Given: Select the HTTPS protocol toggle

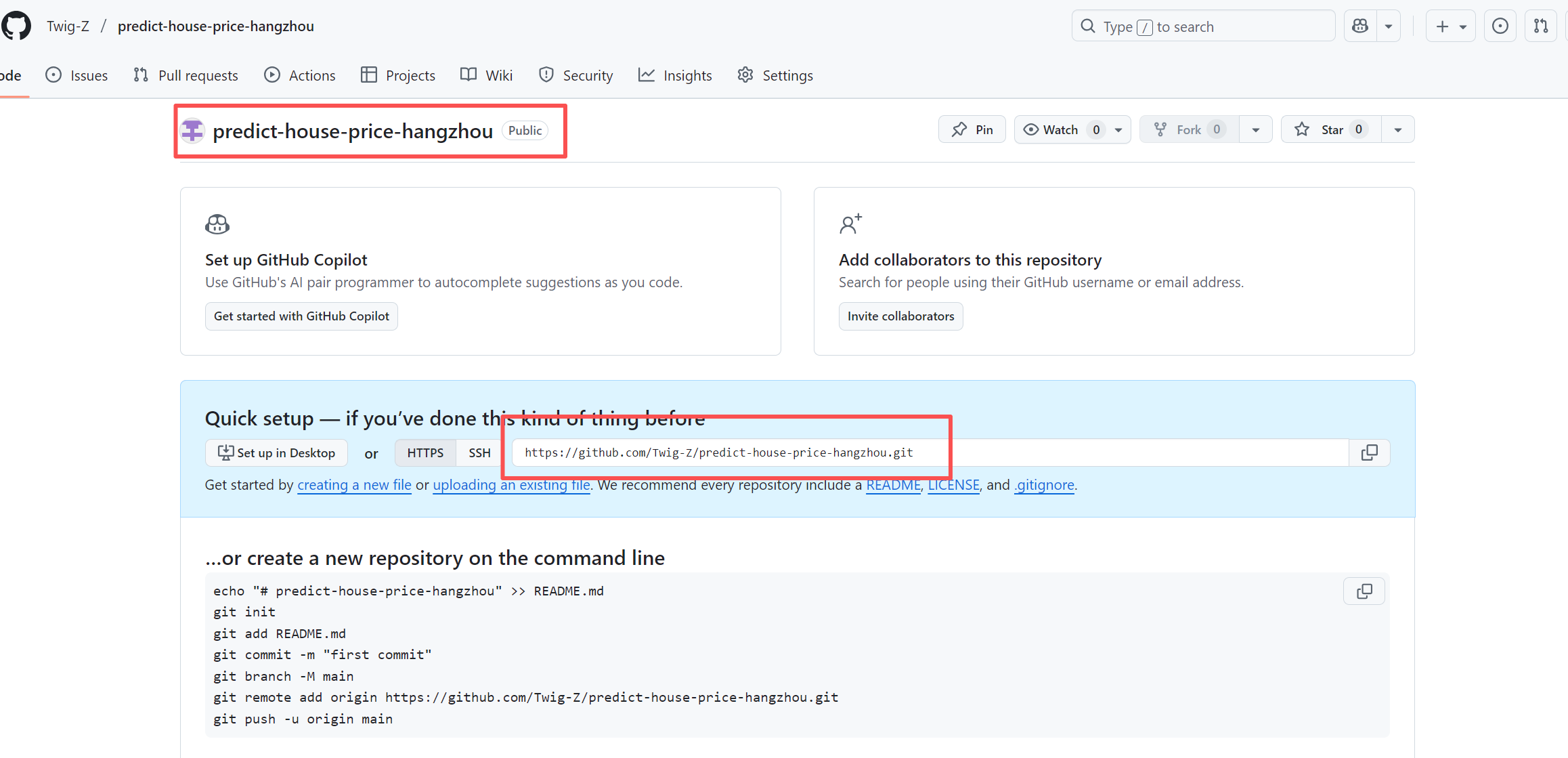Looking at the screenshot, I should (x=425, y=452).
